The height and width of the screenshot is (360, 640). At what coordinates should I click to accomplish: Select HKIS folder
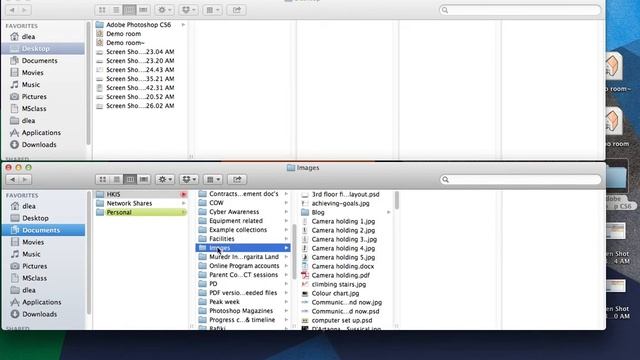coord(141,194)
